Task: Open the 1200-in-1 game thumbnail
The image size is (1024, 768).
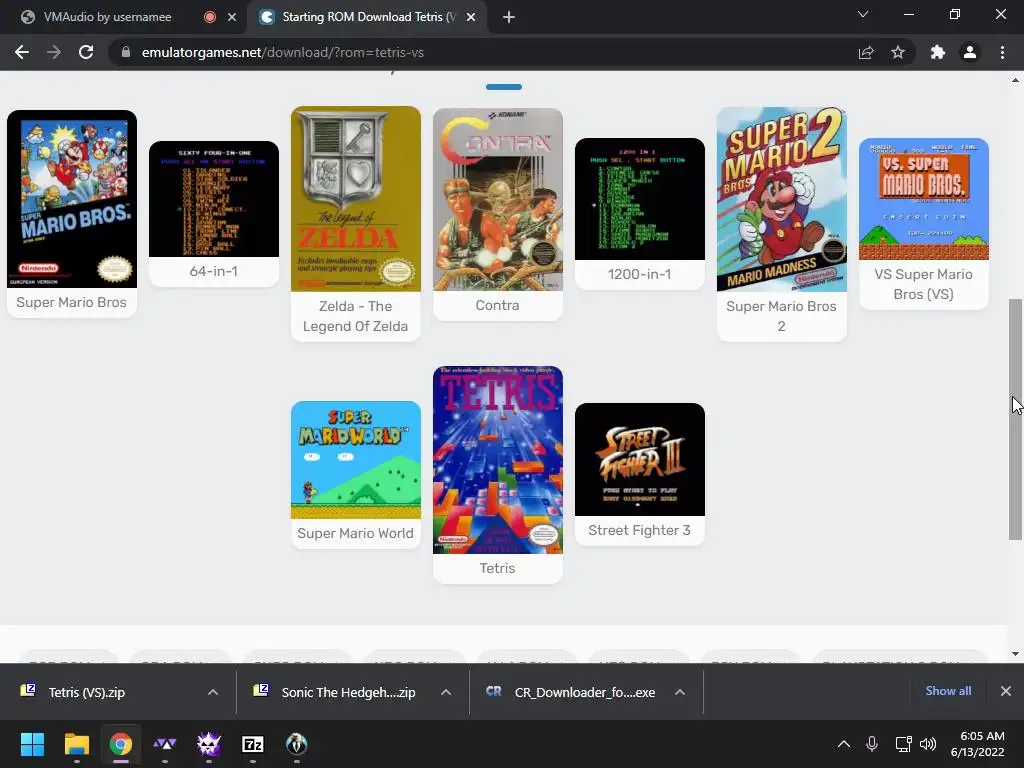Action: [640, 199]
